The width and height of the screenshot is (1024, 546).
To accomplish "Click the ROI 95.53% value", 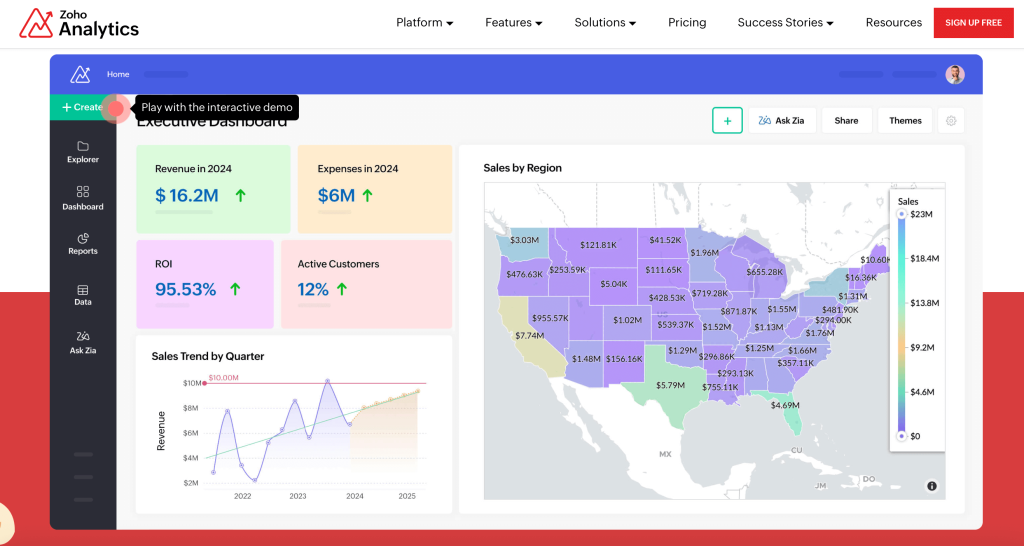I will point(185,289).
